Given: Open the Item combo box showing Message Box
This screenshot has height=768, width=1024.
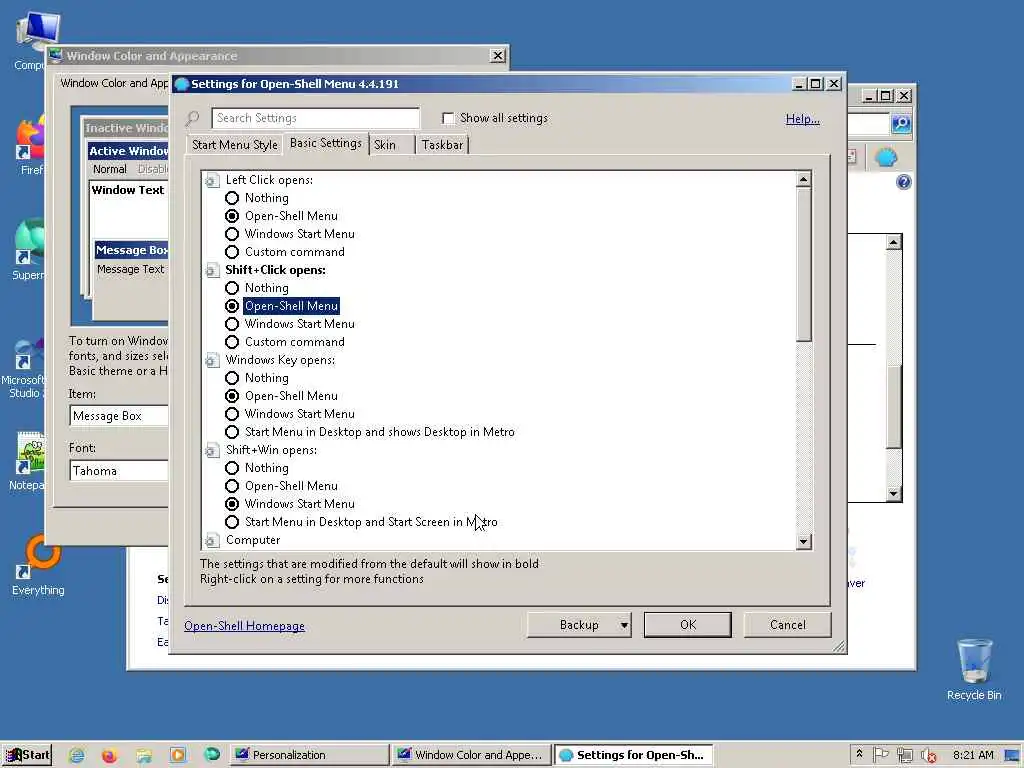Looking at the screenshot, I should pos(119,416).
